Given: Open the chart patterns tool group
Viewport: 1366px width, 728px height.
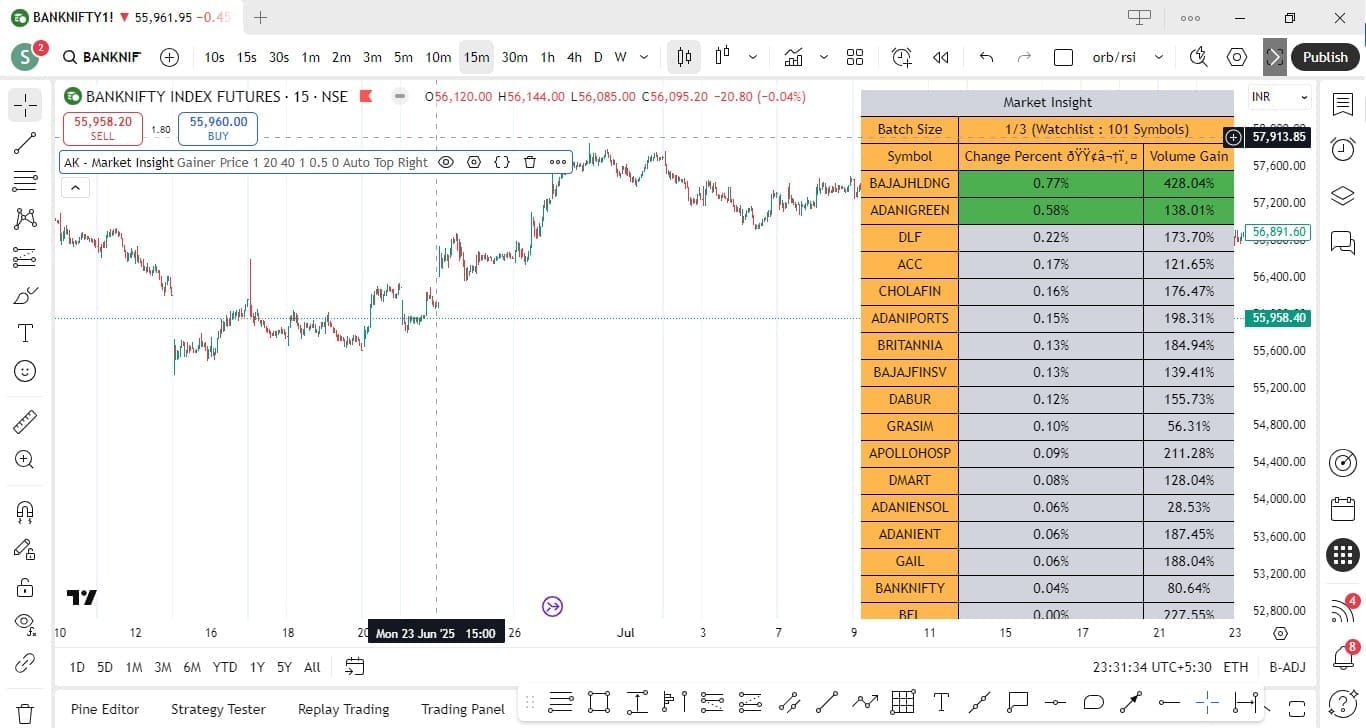Looking at the screenshot, I should [x=25, y=219].
